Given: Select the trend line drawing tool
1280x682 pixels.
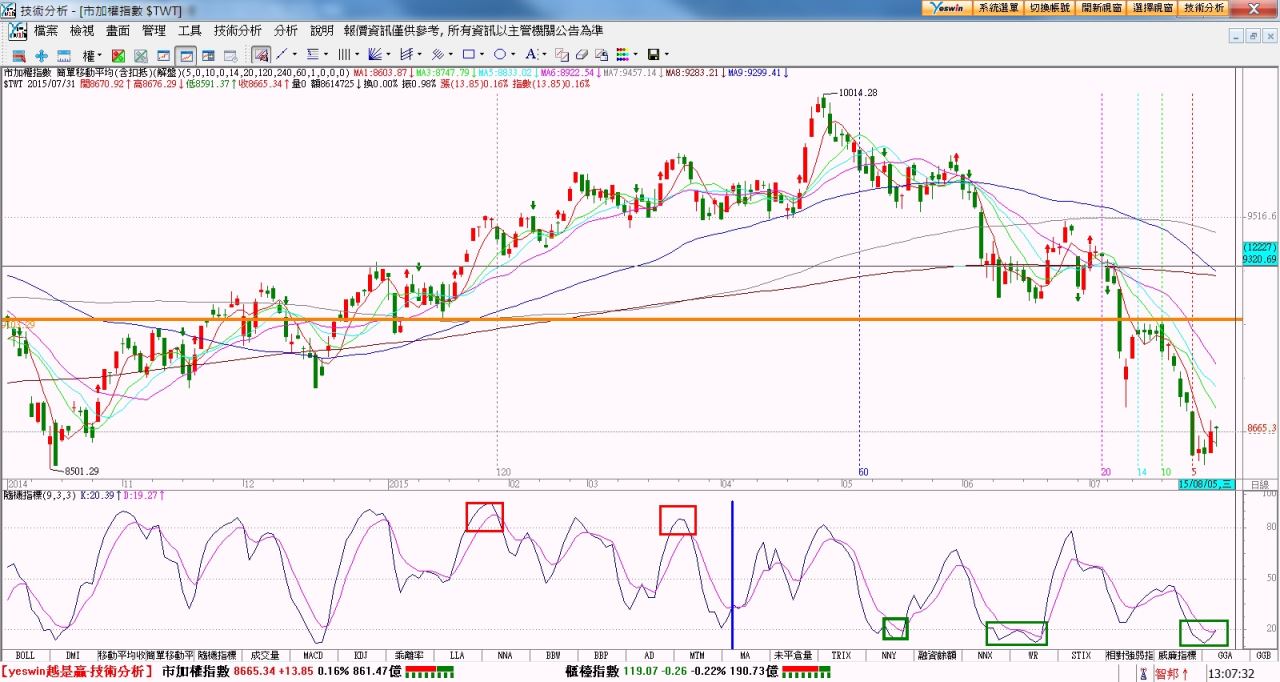Looking at the screenshot, I should (x=282, y=54).
